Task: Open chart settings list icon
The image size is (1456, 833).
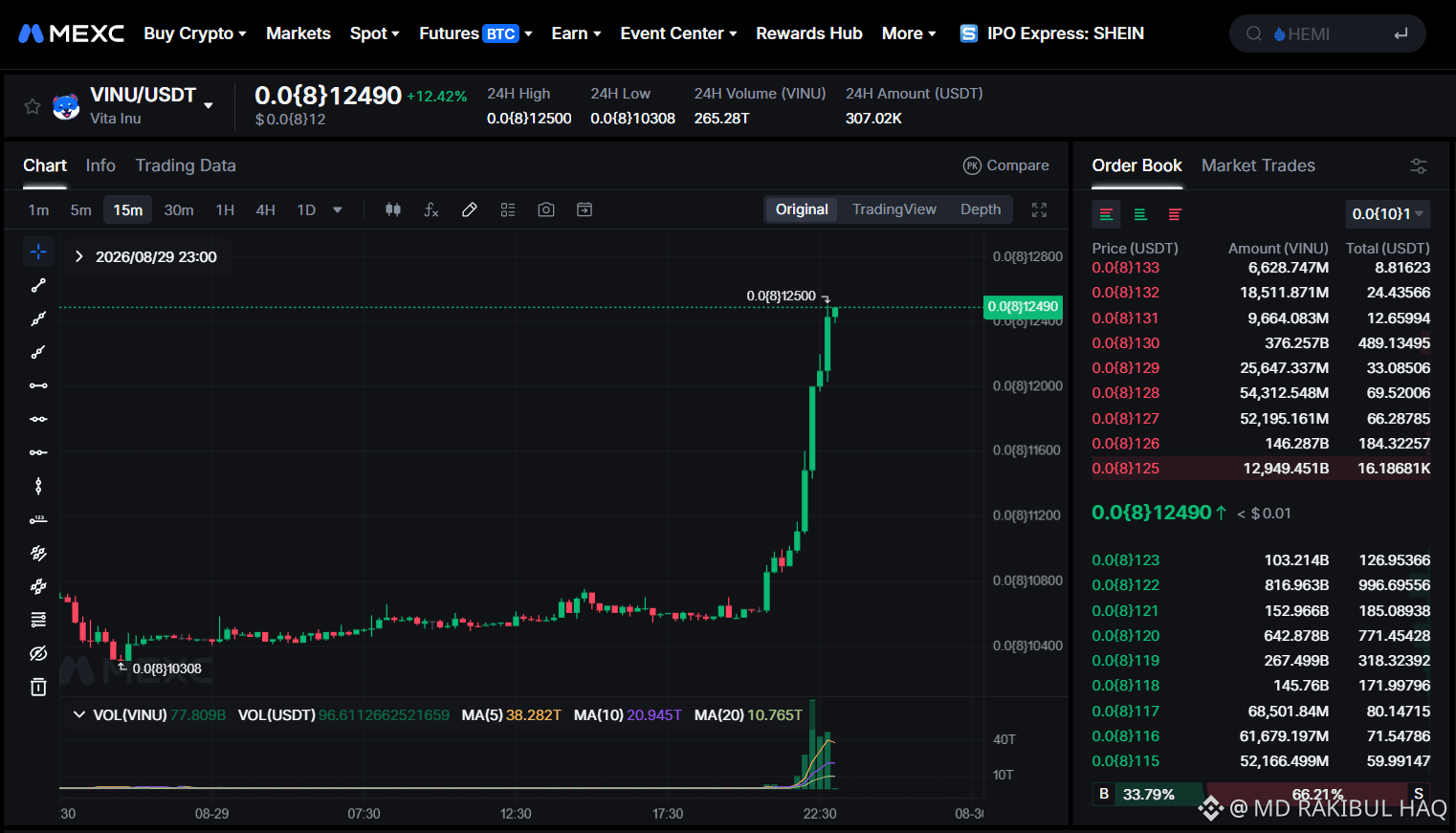Action: click(508, 209)
